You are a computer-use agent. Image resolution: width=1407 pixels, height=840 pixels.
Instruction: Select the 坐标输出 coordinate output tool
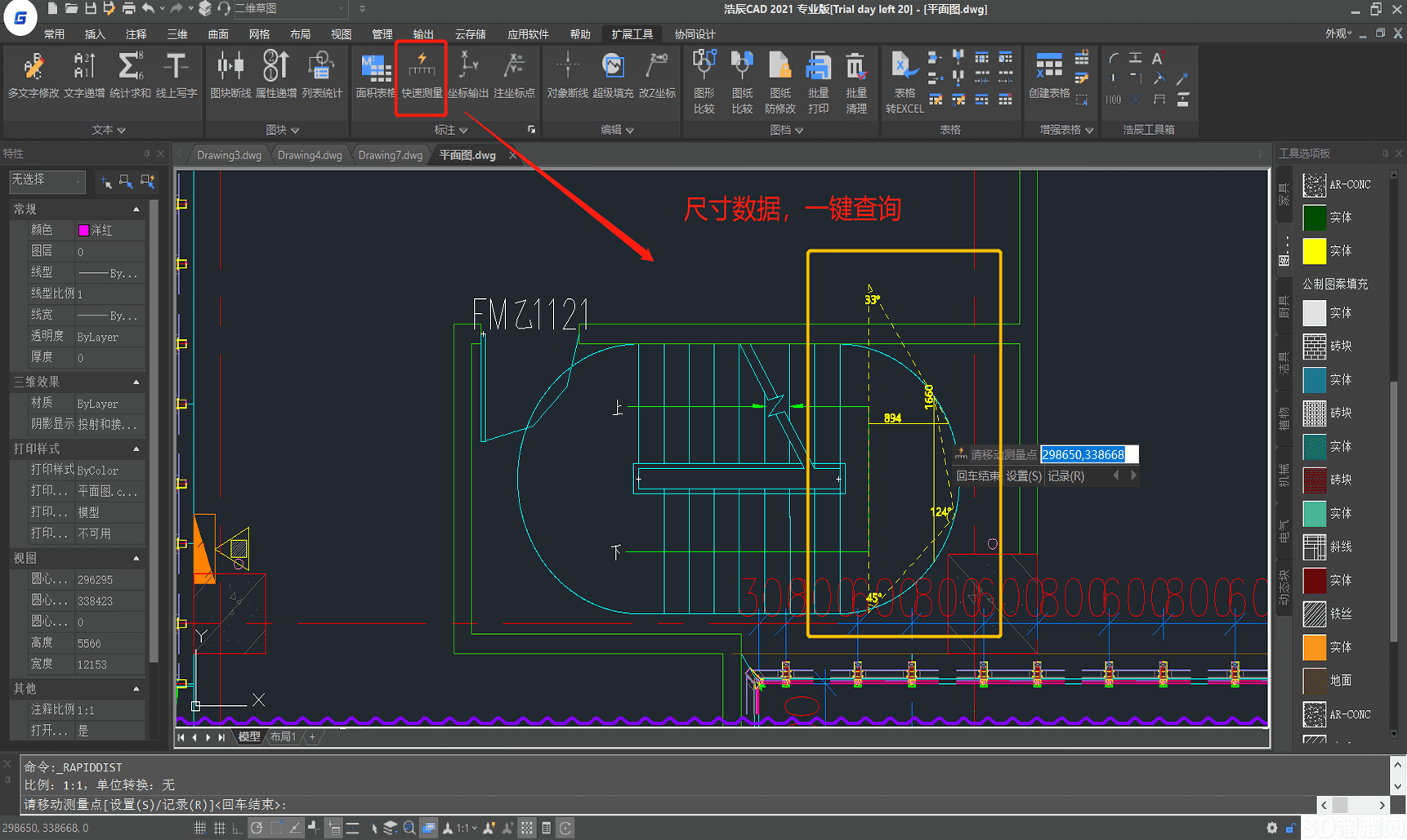point(468,75)
